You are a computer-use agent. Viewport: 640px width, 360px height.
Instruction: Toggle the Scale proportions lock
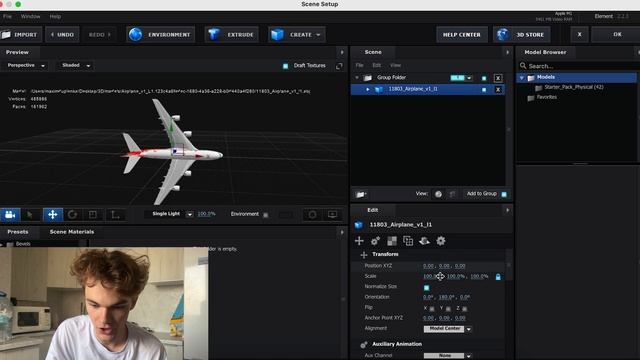coord(498,277)
